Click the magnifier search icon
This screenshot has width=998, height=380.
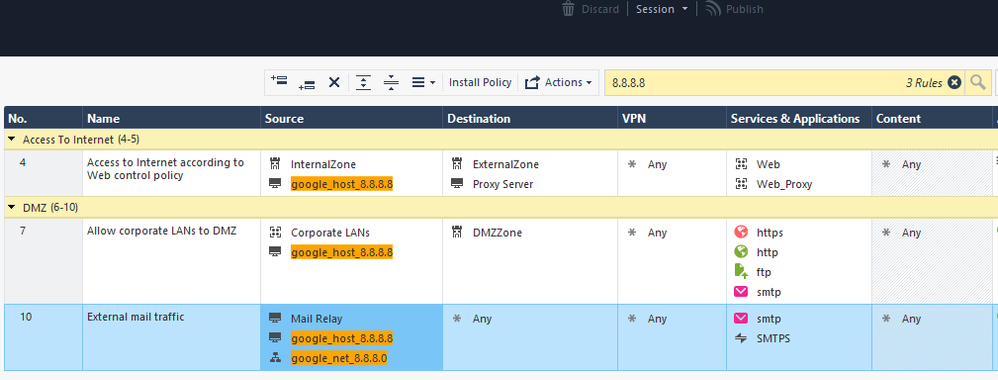977,82
